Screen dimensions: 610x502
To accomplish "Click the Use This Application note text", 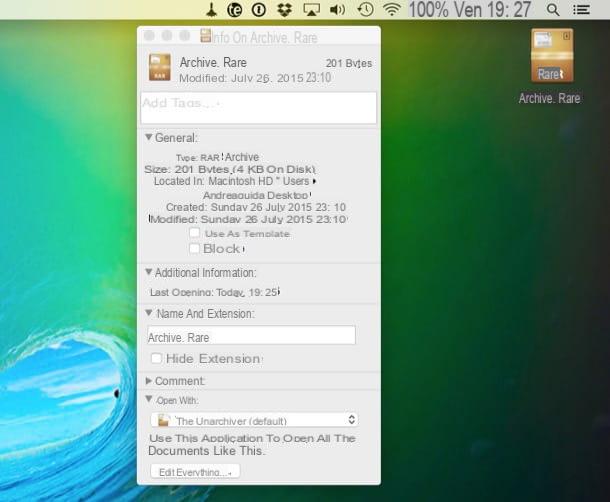I will pyautogui.click(x=252, y=444).
